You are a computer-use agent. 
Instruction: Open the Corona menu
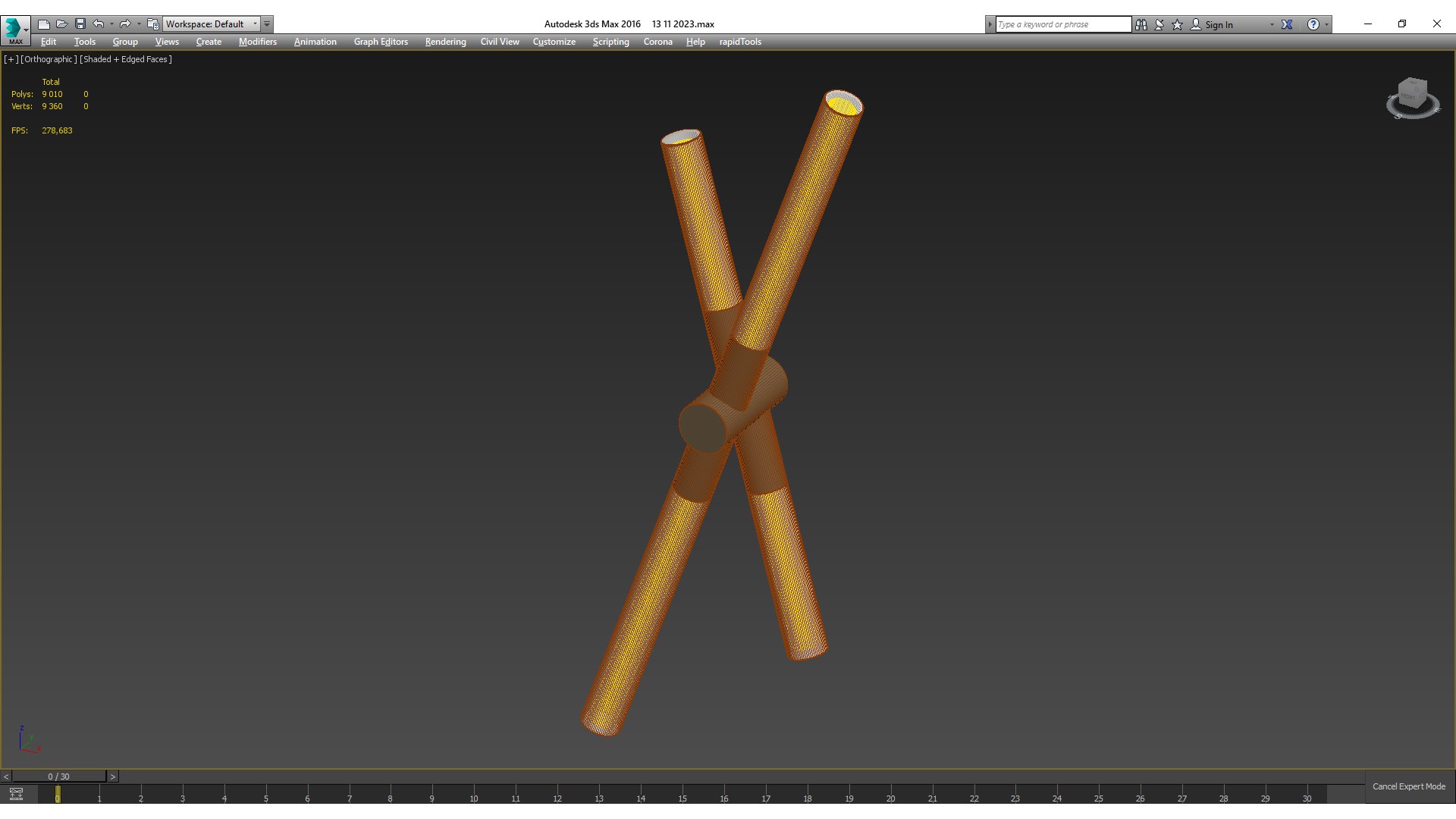658,42
